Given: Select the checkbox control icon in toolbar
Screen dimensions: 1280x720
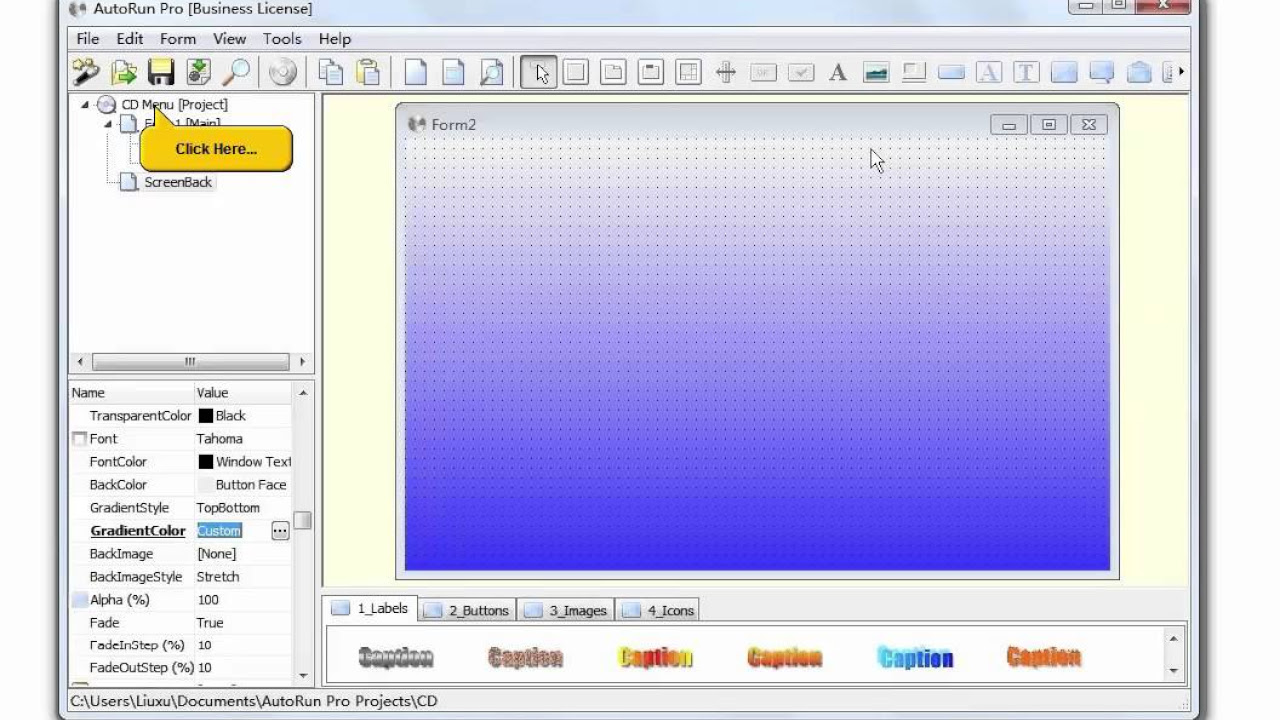Looking at the screenshot, I should tap(801, 72).
